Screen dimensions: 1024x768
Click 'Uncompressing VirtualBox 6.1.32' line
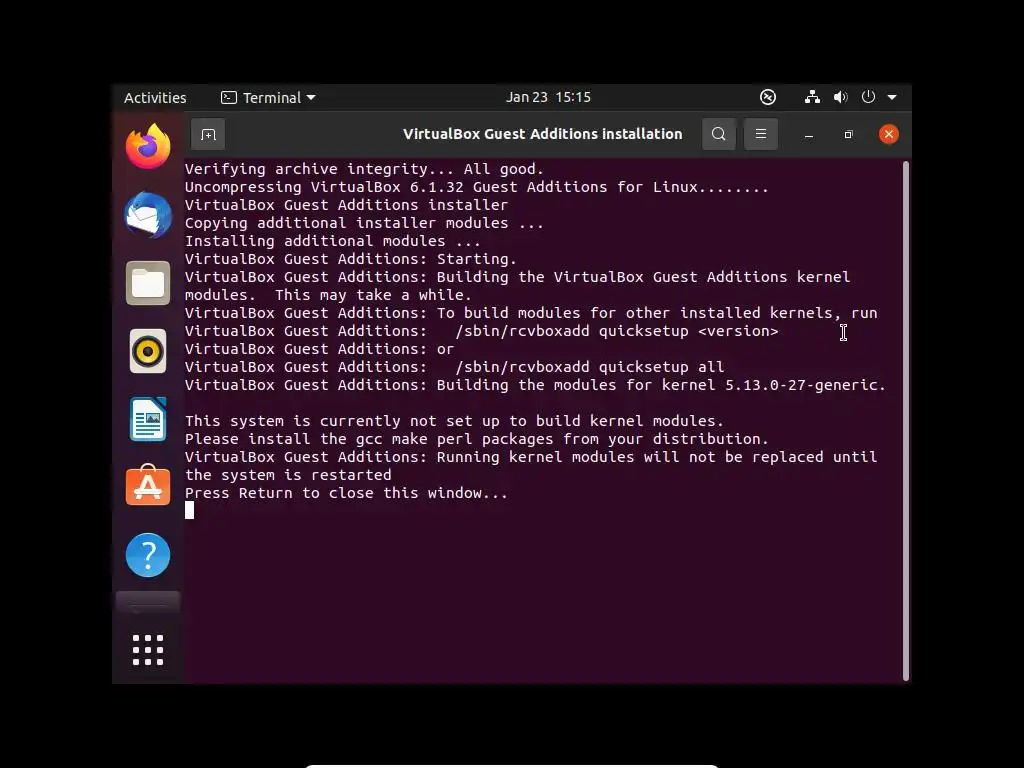pos(477,187)
